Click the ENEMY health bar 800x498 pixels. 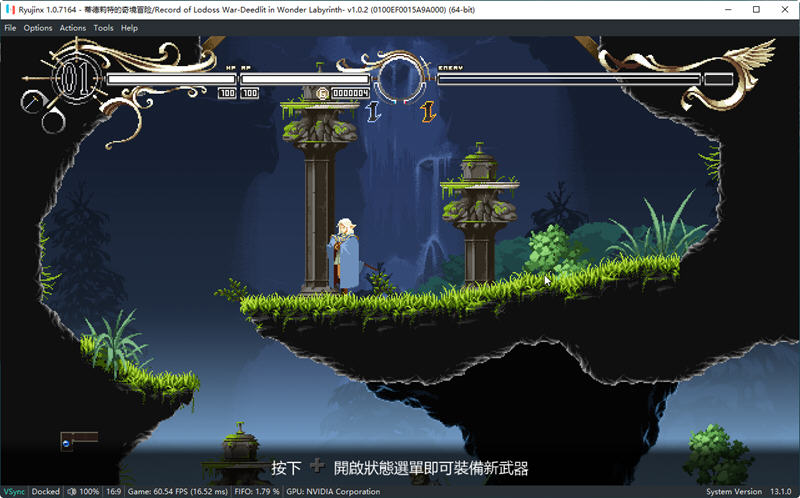coord(569,79)
